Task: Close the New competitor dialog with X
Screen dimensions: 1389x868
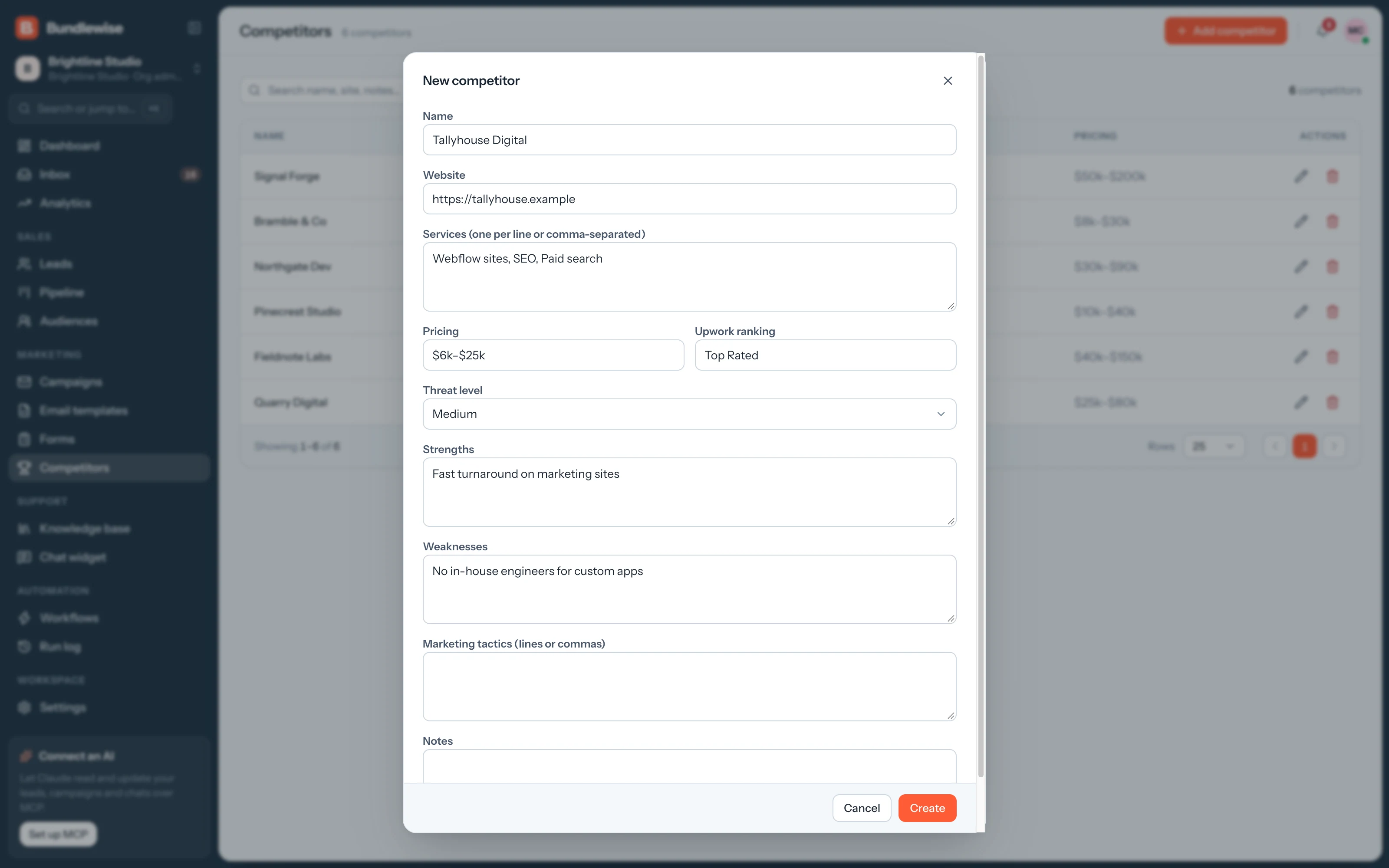Action: tap(948, 81)
